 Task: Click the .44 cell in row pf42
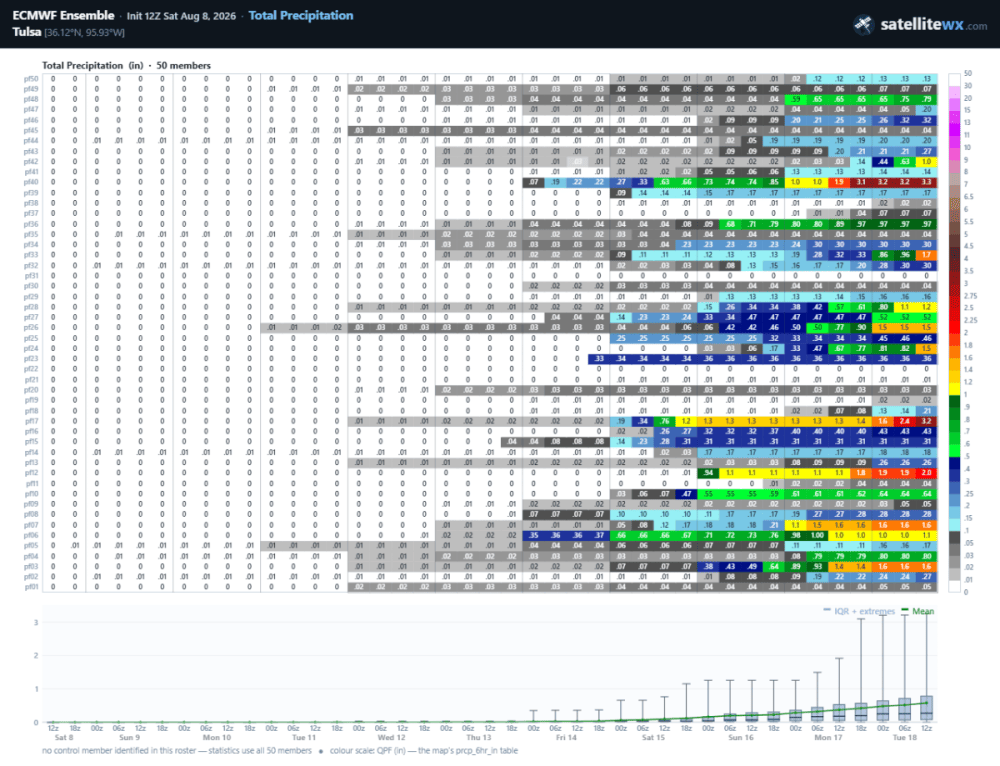(883, 162)
